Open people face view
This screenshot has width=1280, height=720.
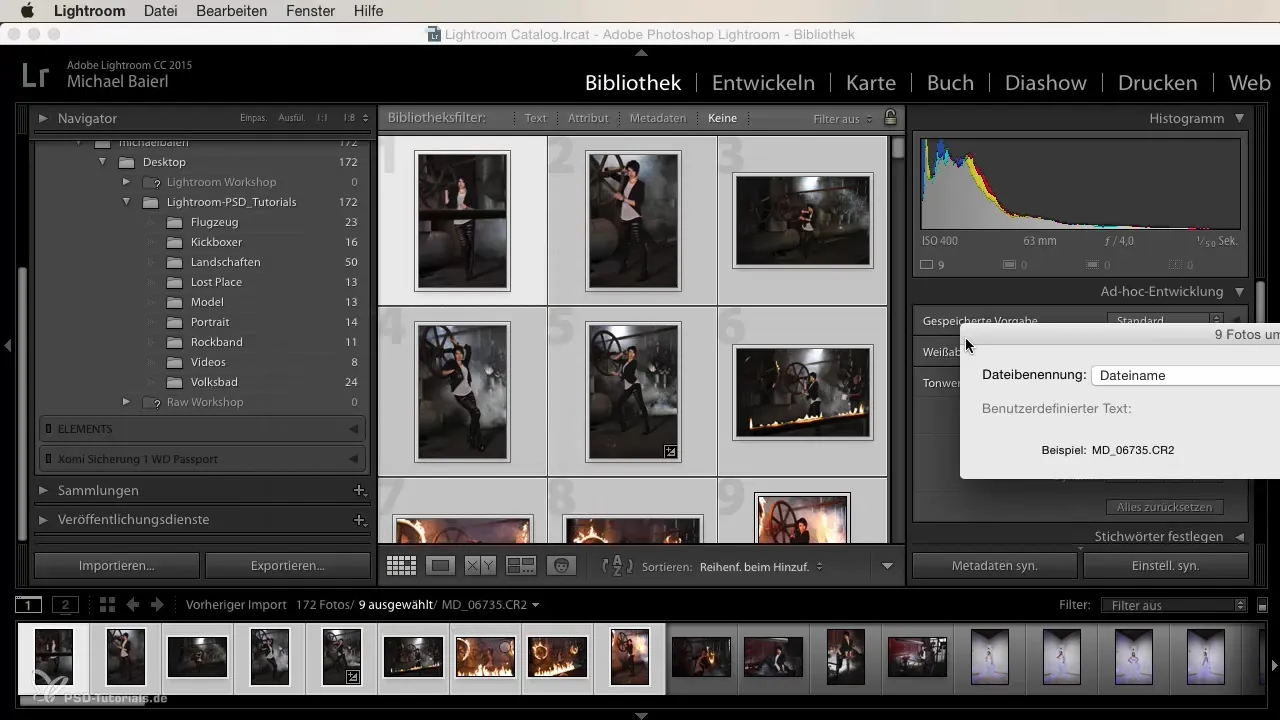(562, 565)
